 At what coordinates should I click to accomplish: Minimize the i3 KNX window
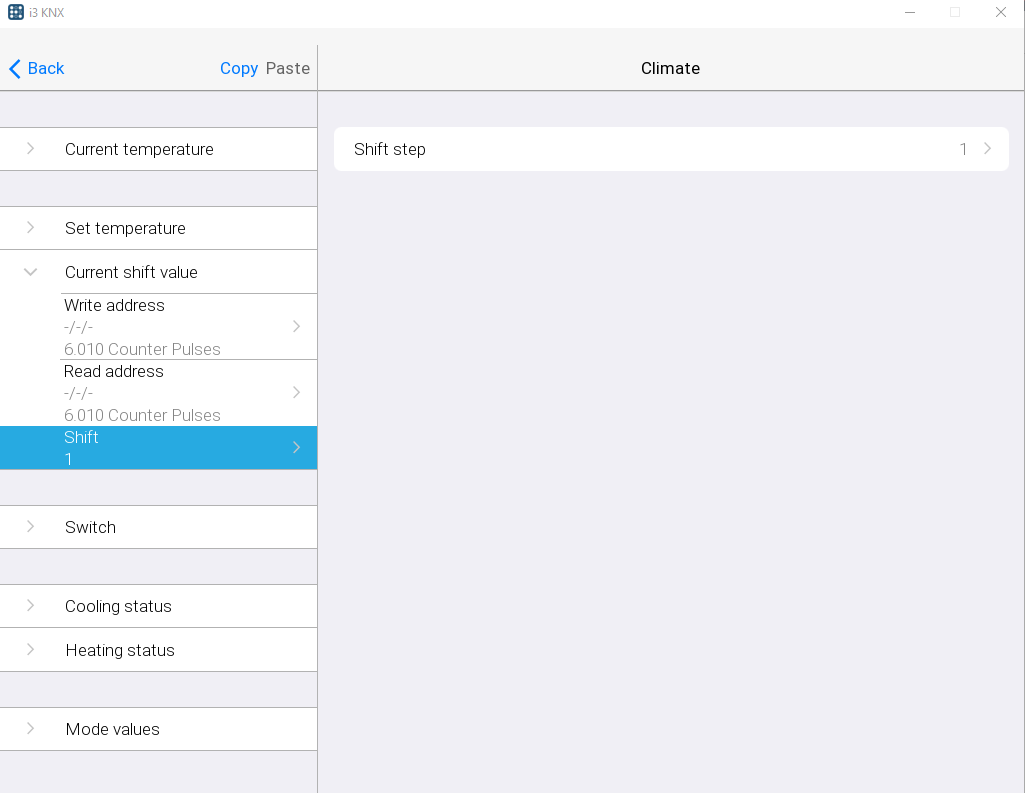click(x=910, y=12)
